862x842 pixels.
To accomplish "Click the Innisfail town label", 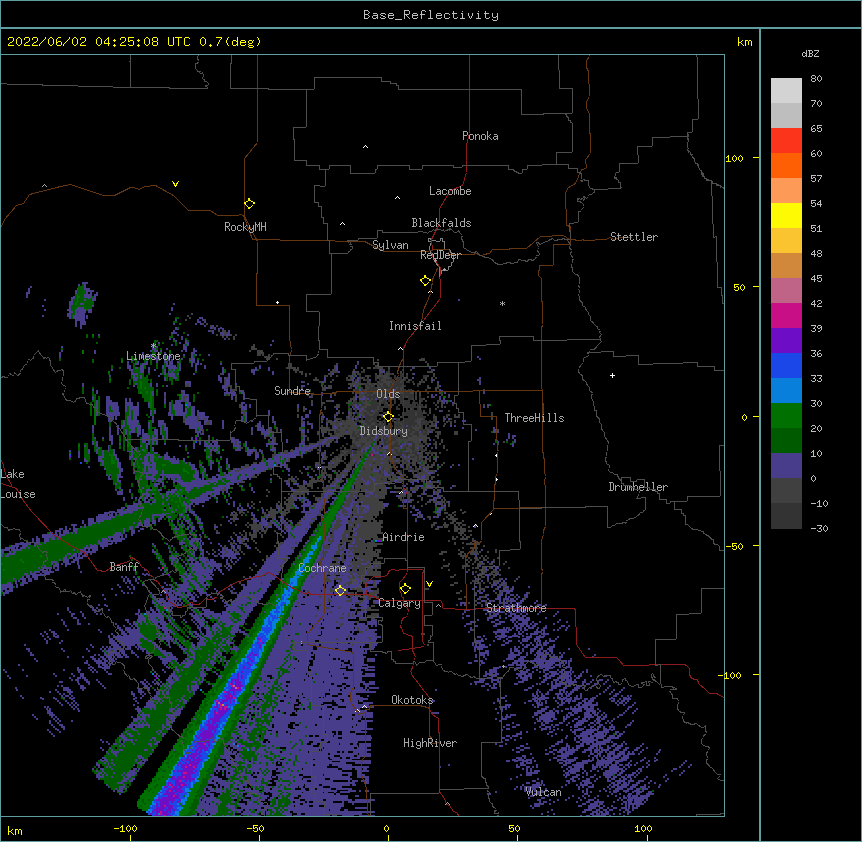I will [x=415, y=326].
